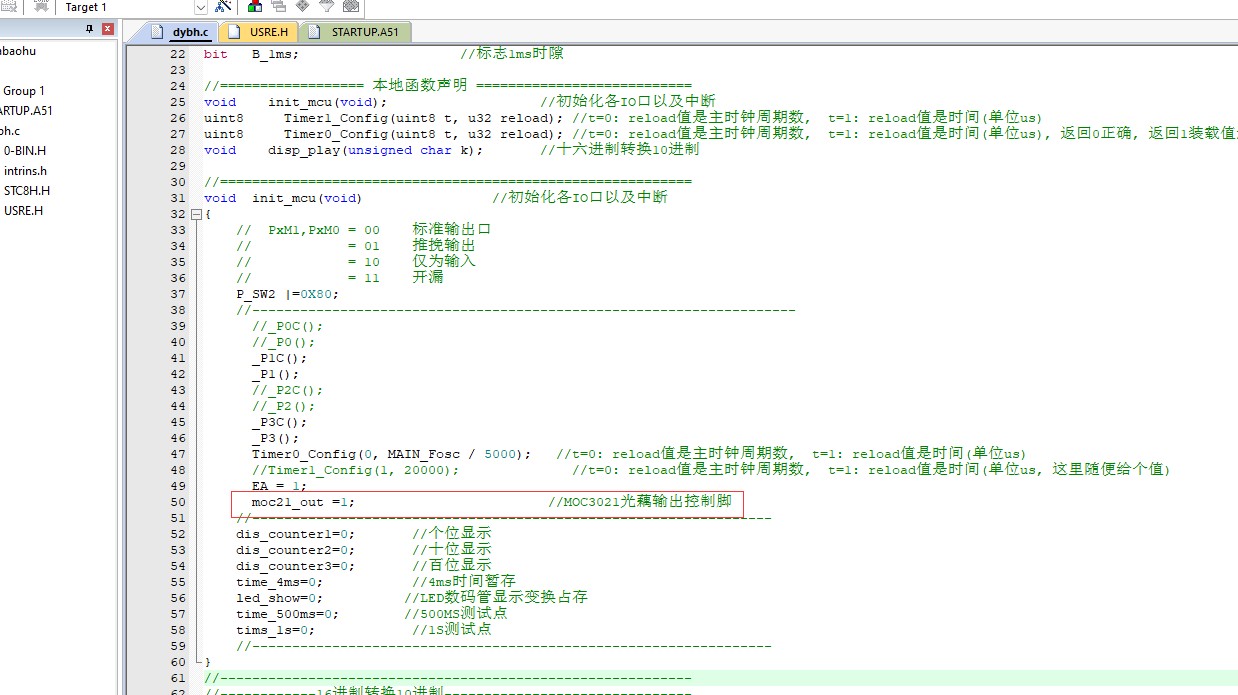Screen dimensions: 1238x695
Task: Select the 0-BIN.H header file
Action: (x=25, y=151)
